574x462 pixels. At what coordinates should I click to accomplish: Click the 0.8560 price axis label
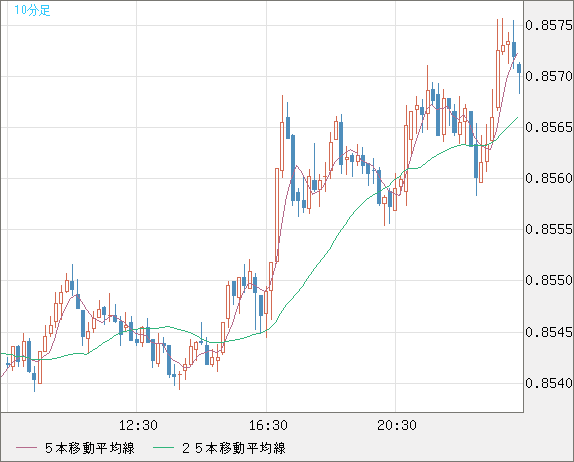tap(549, 178)
